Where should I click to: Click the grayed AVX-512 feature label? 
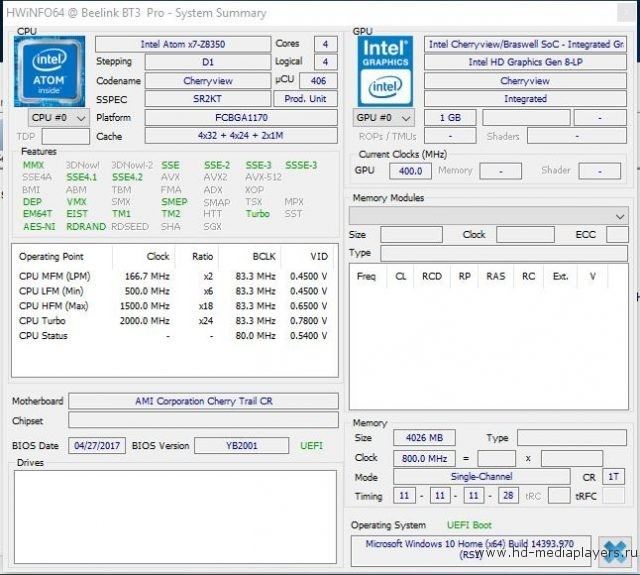(264, 177)
